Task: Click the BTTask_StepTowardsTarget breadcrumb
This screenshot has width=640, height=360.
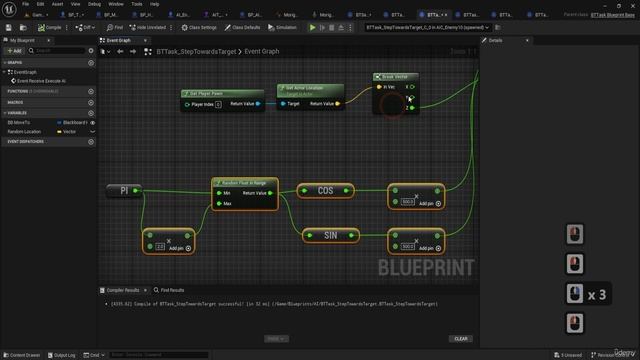Action: (x=196, y=52)
